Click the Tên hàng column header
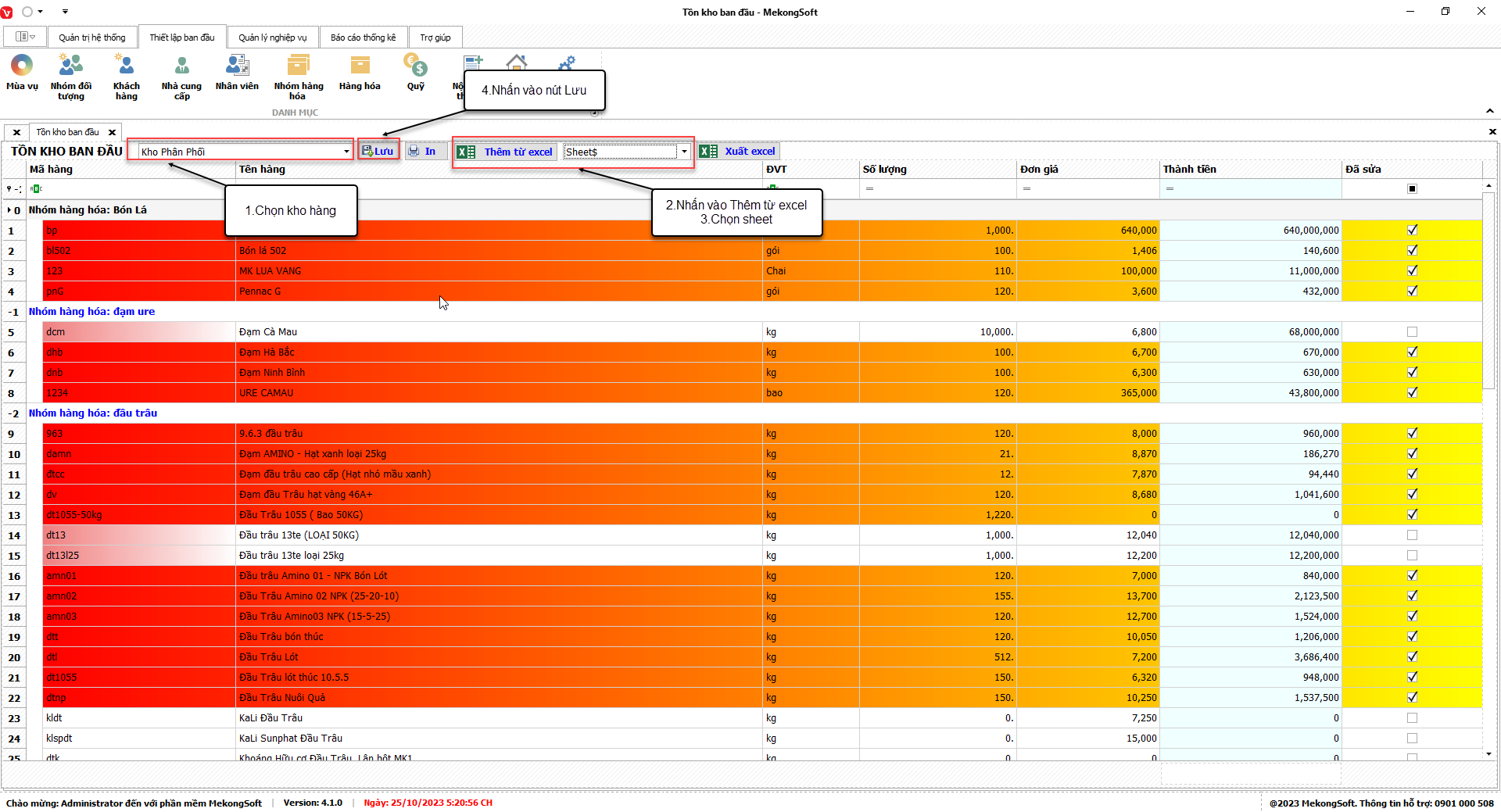The height and width of the screenshot is (812, 1501). [263, 170]
